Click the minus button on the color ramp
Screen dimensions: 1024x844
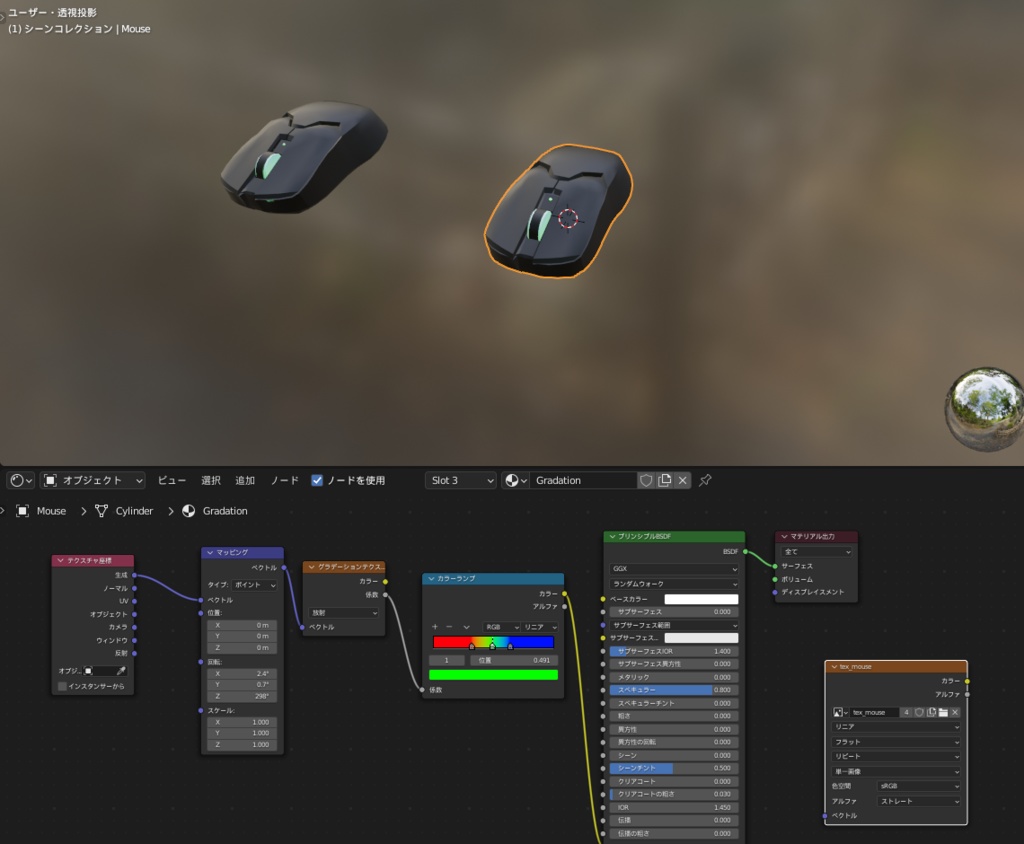pos(448,627)
